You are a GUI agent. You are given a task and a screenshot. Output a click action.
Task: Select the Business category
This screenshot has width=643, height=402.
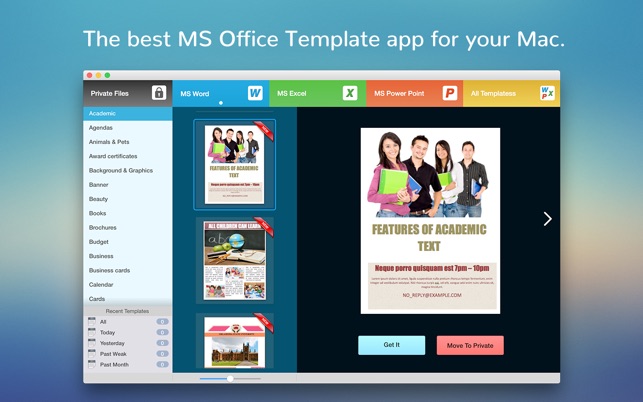point(128,256)
